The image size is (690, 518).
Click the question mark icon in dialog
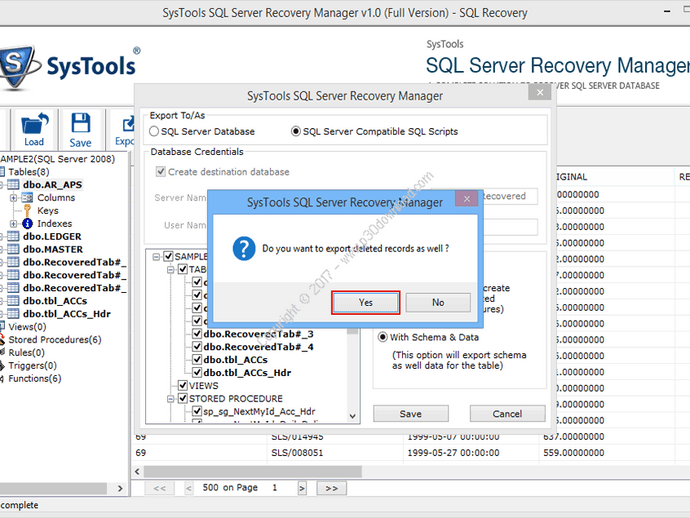244,249
